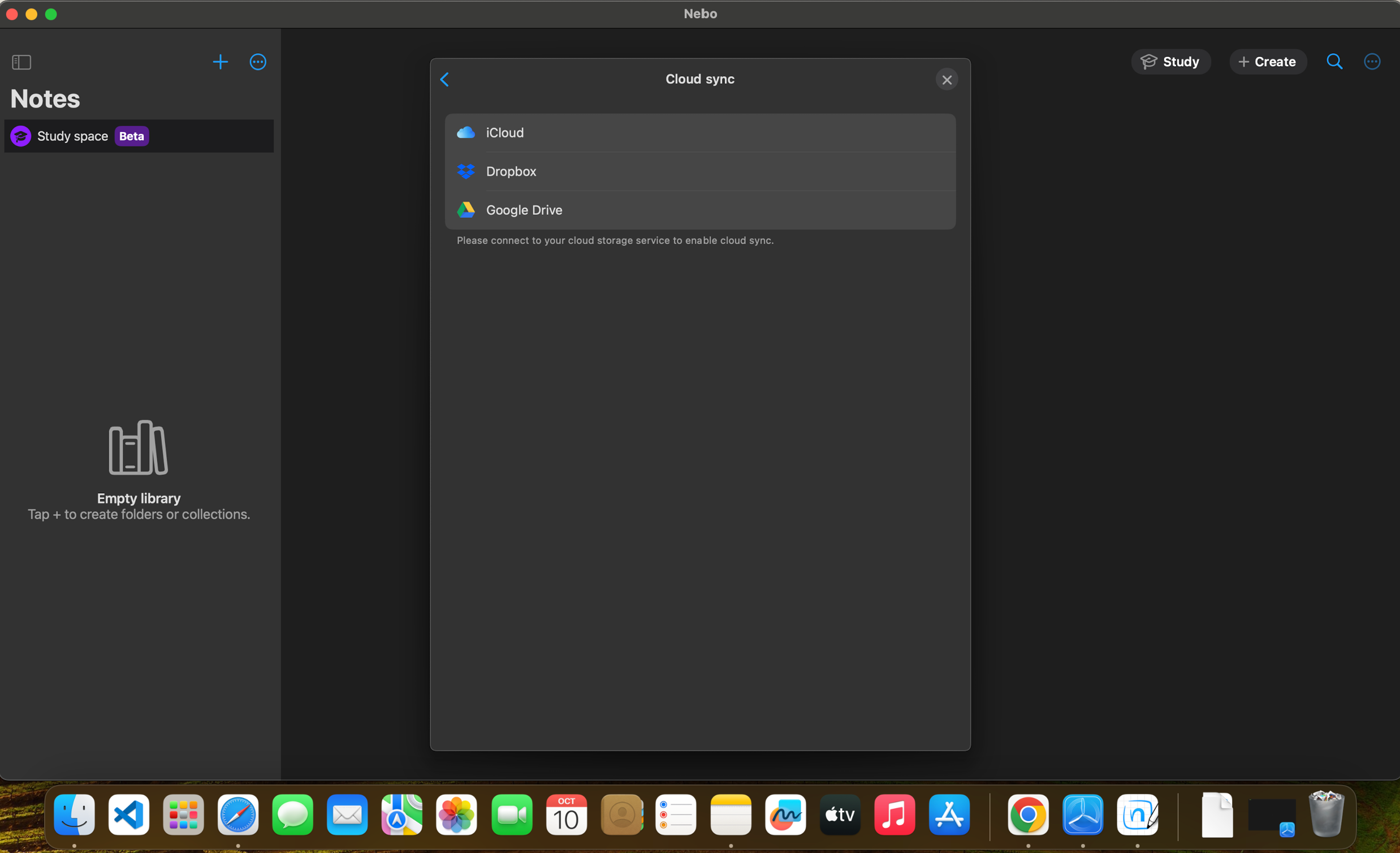Toggle the sidebar panel icon
The width and height of the screenshot is (1400, 853).
pyautogui.click(x=21, y=62)
